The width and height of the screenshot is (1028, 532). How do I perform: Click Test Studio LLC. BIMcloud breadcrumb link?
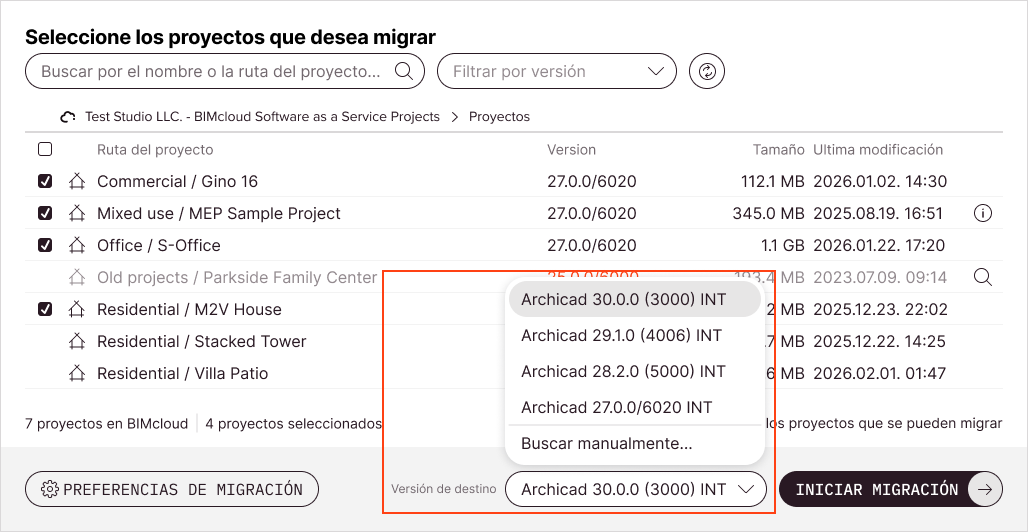tap(262, 117)
